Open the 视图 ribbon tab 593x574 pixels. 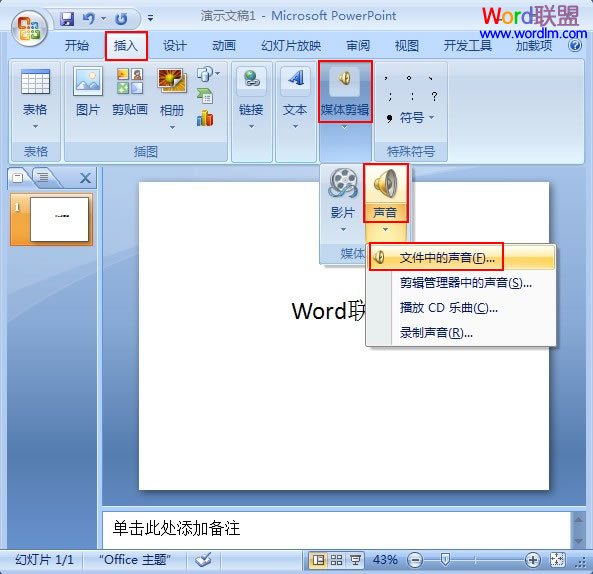pyautogui.click(x=407, y=46)
